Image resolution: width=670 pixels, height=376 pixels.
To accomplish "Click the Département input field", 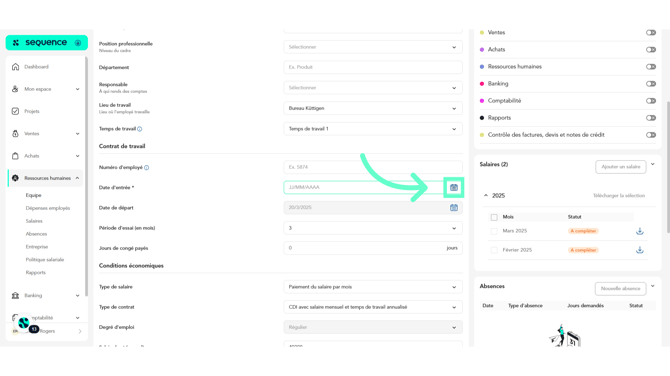I will click(x=373, y=67).
